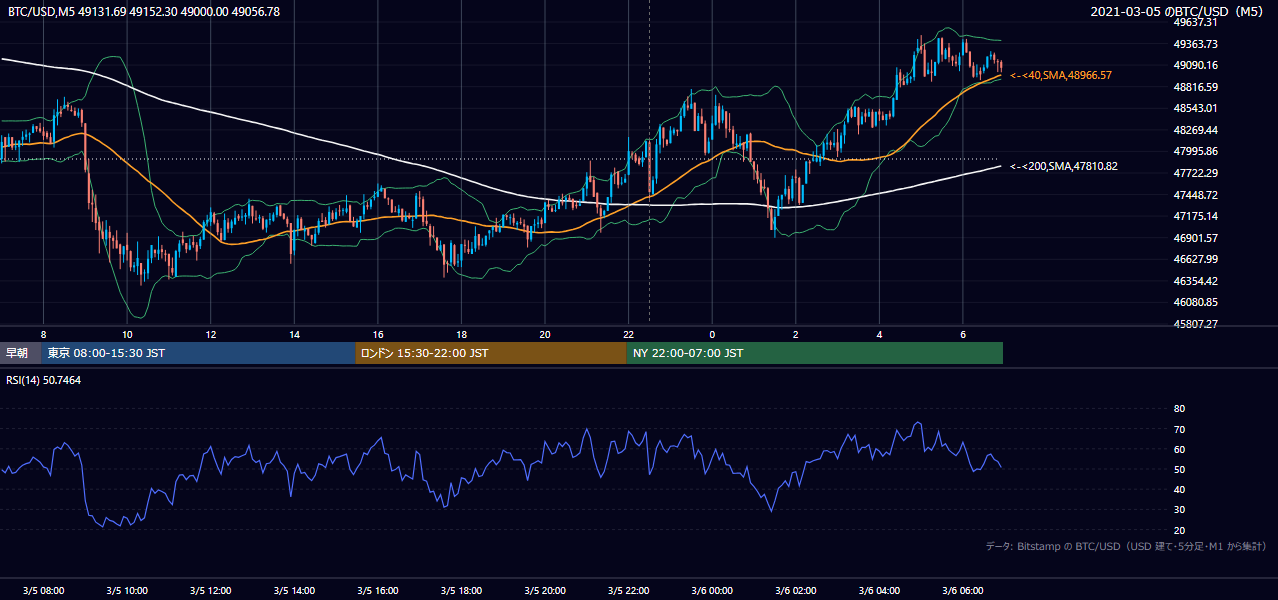Click bottom time label 3/5 14:00
Screen dimensions: 1278x600
[x=294, y=591]
